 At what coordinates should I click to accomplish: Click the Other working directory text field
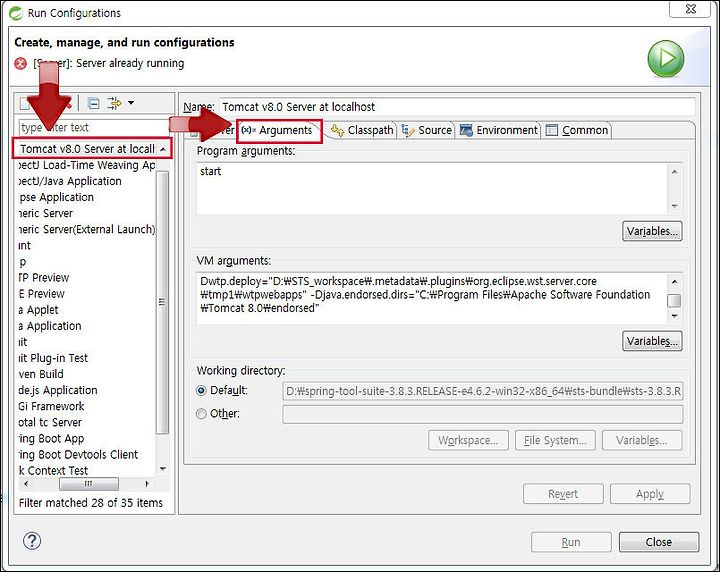click(483, 414)
